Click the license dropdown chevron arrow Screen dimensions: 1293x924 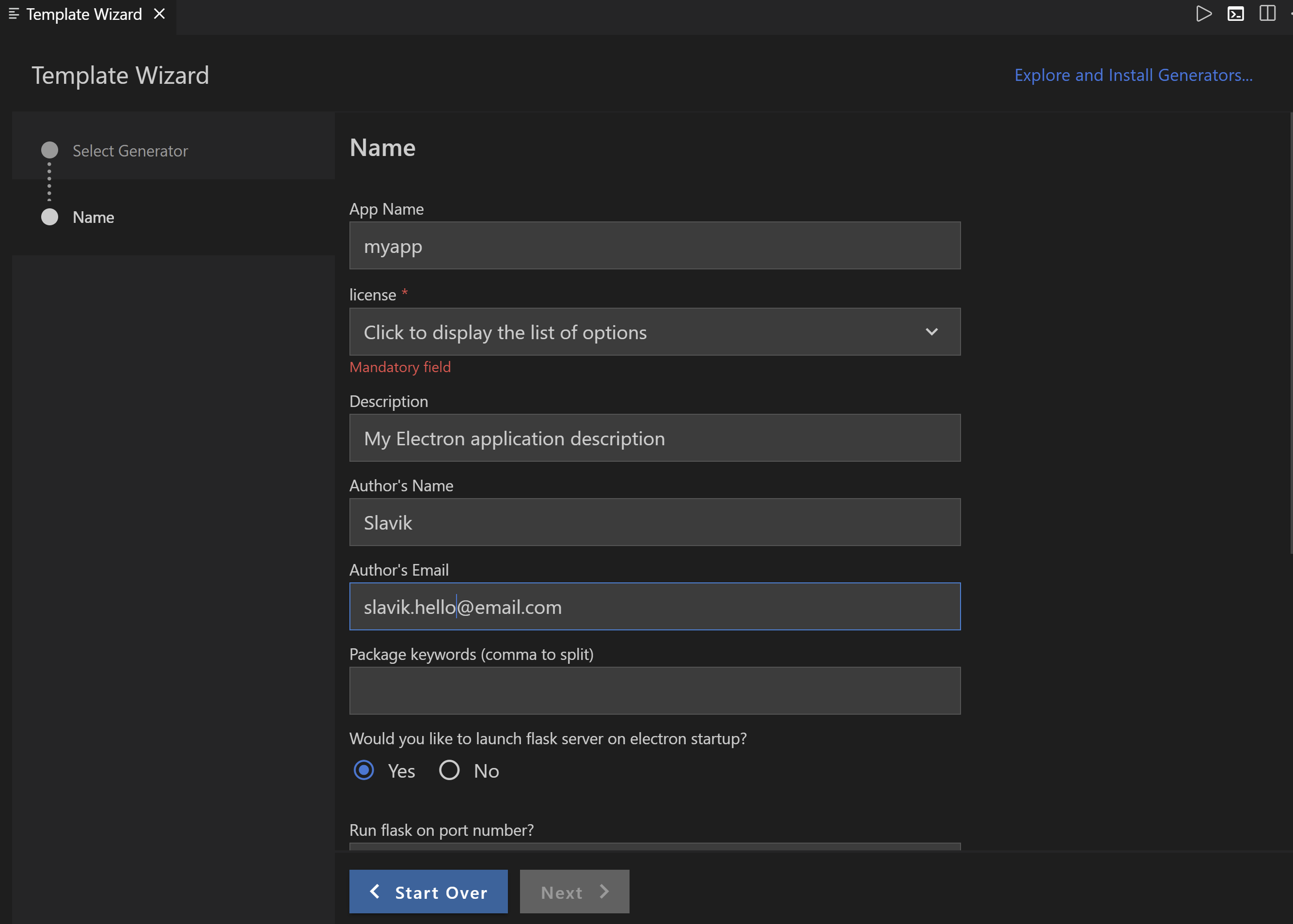(x=931, y=332)
